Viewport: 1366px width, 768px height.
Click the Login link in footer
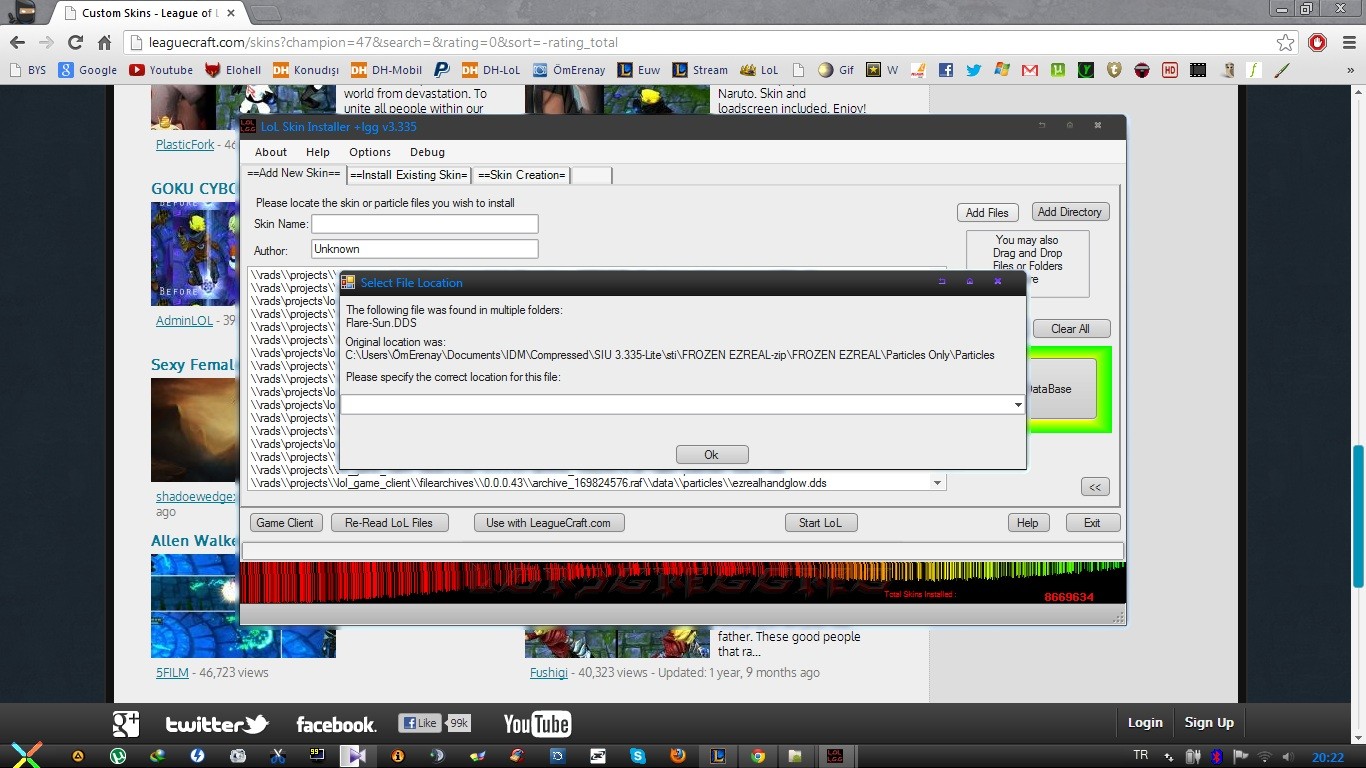(x=1145, y=723)
